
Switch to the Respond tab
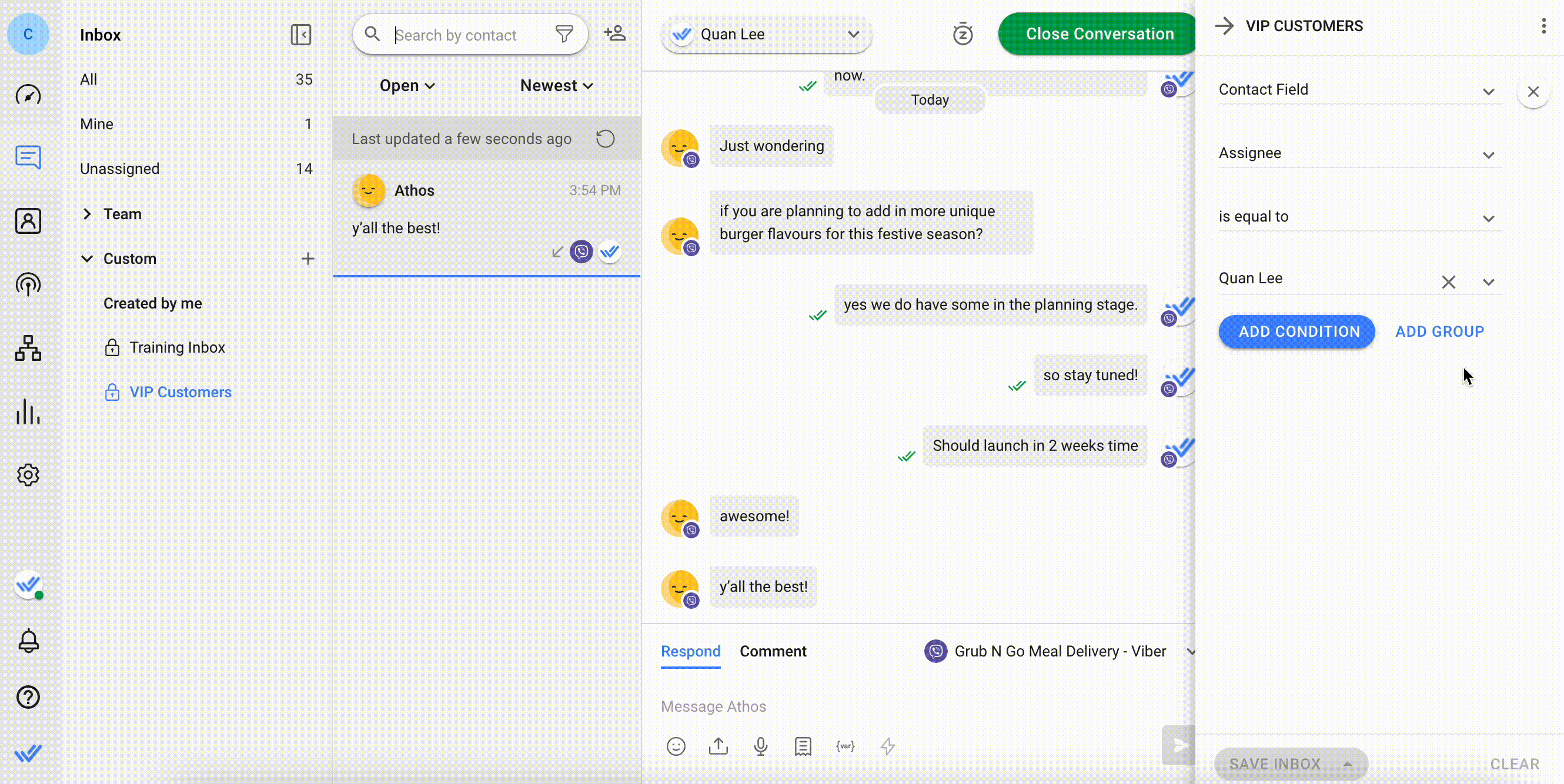pyautogui.click(x=690, y=651)
